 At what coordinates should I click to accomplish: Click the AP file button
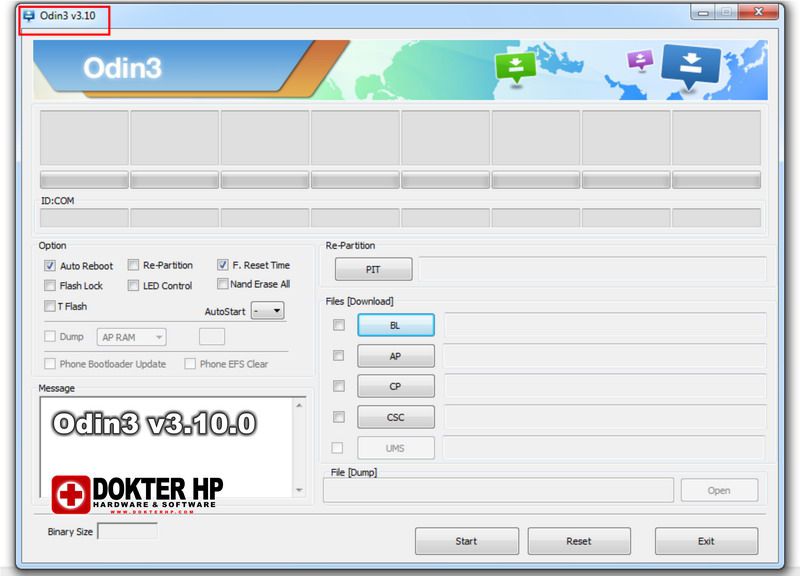pyautogui.click(x=396, y=356)
